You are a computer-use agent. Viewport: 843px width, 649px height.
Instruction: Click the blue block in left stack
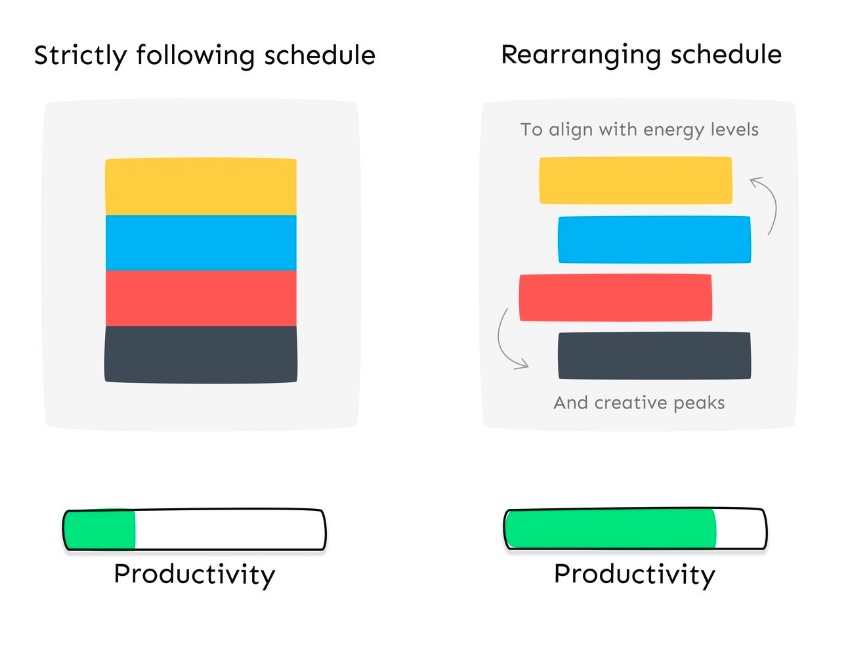[x=201, y=243]
